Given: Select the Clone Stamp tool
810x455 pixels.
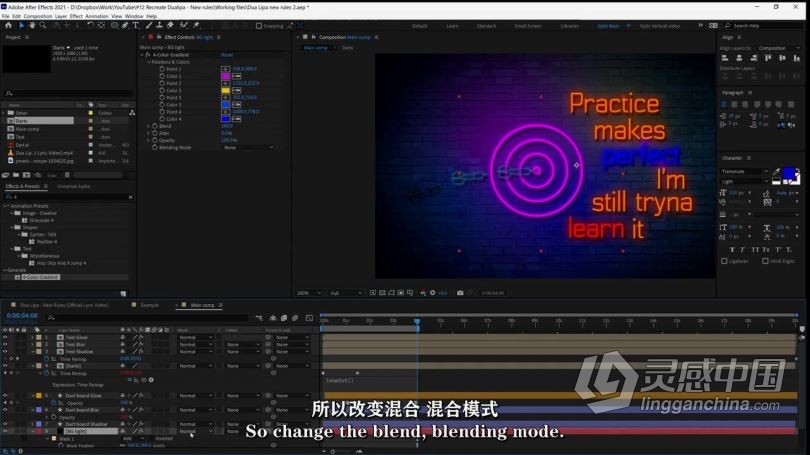Looking at the screenshot, I should [160, 25].
